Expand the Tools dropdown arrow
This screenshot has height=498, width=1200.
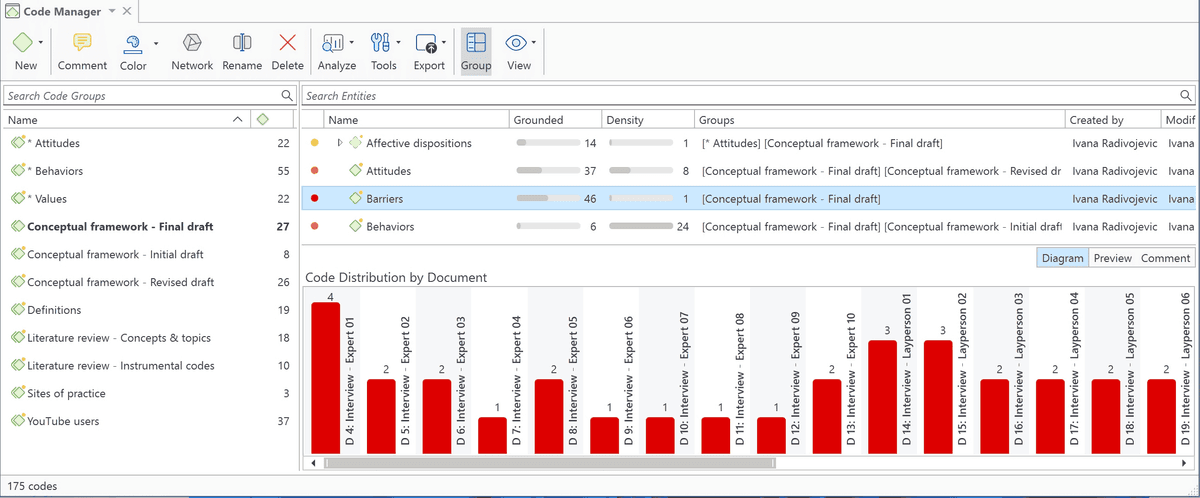398,43
